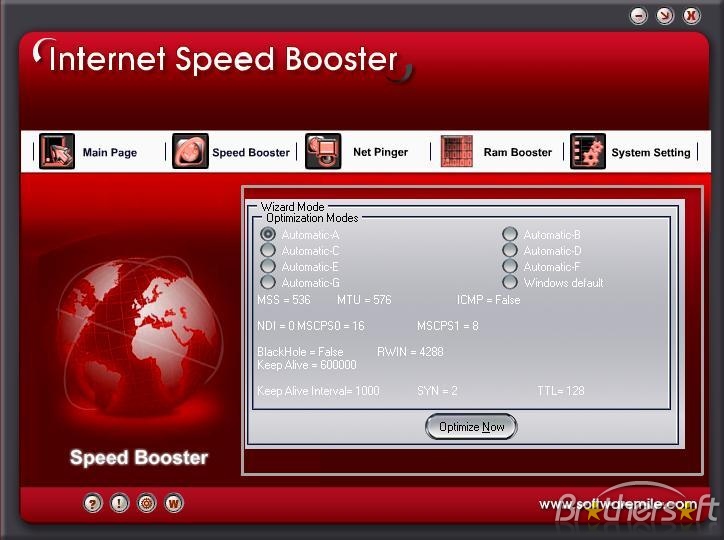Click the Net Pinger monitor icon
Screen dimensions: 724x540
323,151
